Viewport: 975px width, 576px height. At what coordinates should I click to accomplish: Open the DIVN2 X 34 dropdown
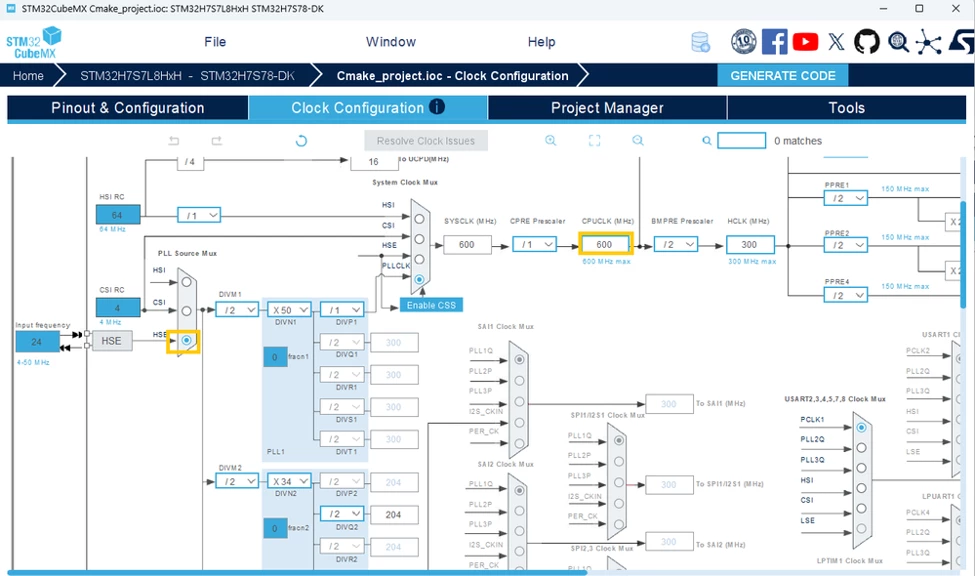289,481
